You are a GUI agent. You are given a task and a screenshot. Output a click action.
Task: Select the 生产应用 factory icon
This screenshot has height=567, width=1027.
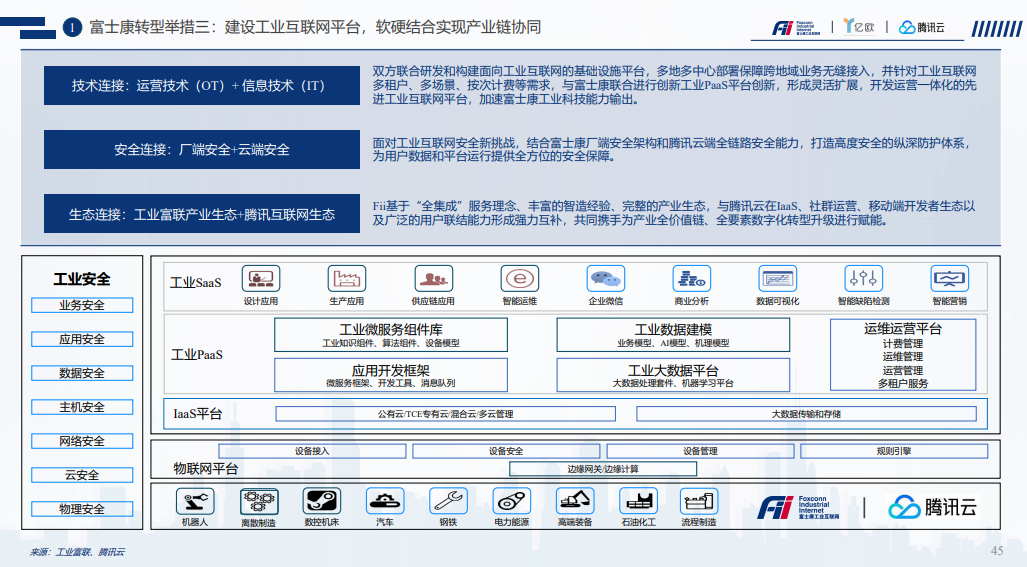click(x=346, y=278)
